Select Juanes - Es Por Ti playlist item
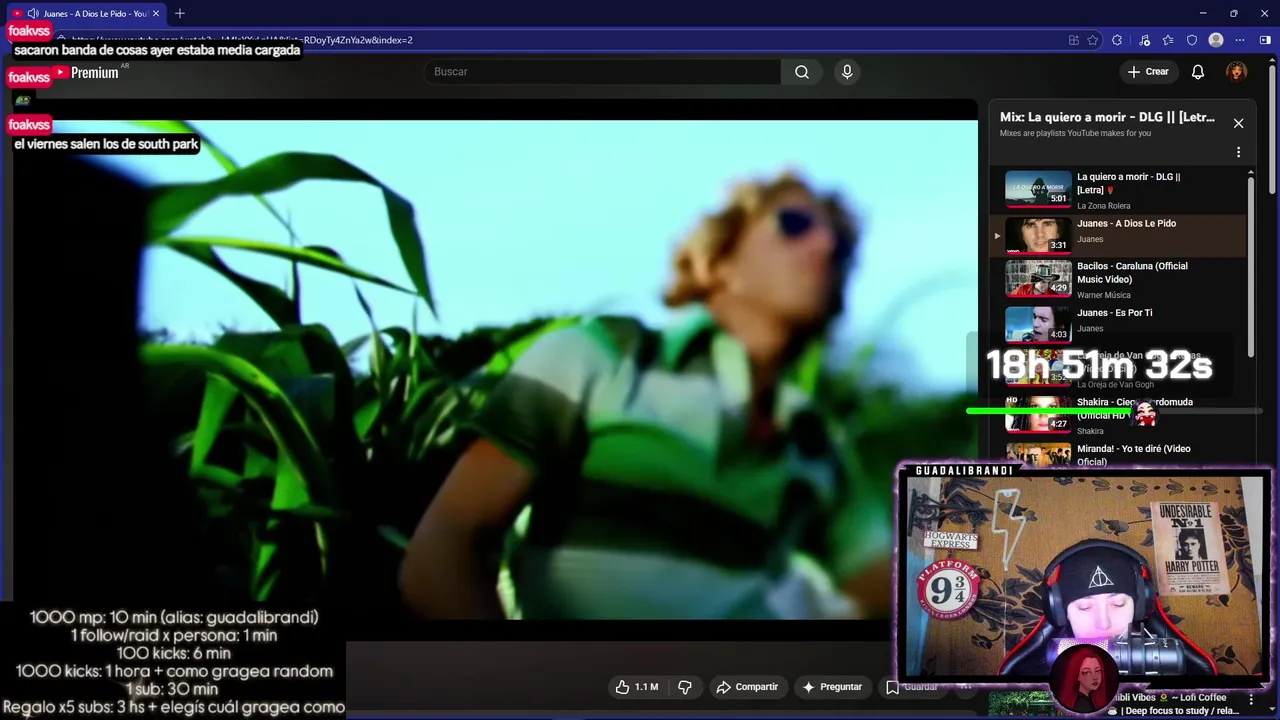 [1118, 324]
